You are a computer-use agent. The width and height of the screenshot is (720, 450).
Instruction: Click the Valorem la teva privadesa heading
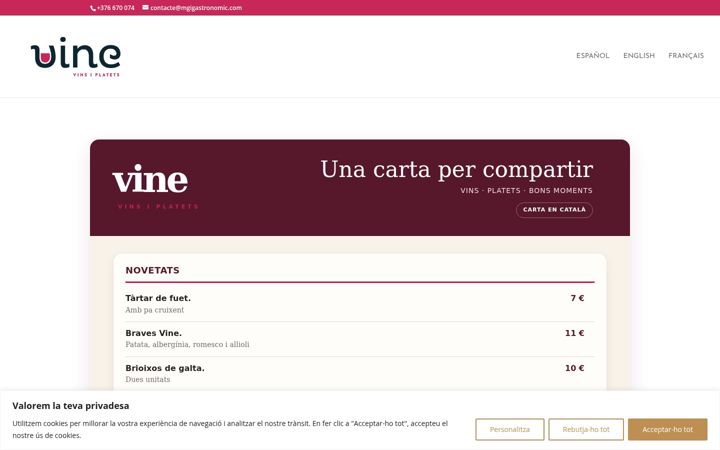pos(71,406)
